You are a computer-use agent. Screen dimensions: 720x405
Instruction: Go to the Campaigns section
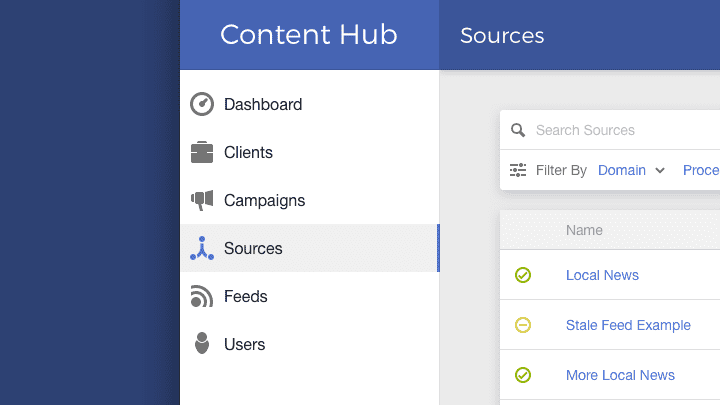point(264,200)
